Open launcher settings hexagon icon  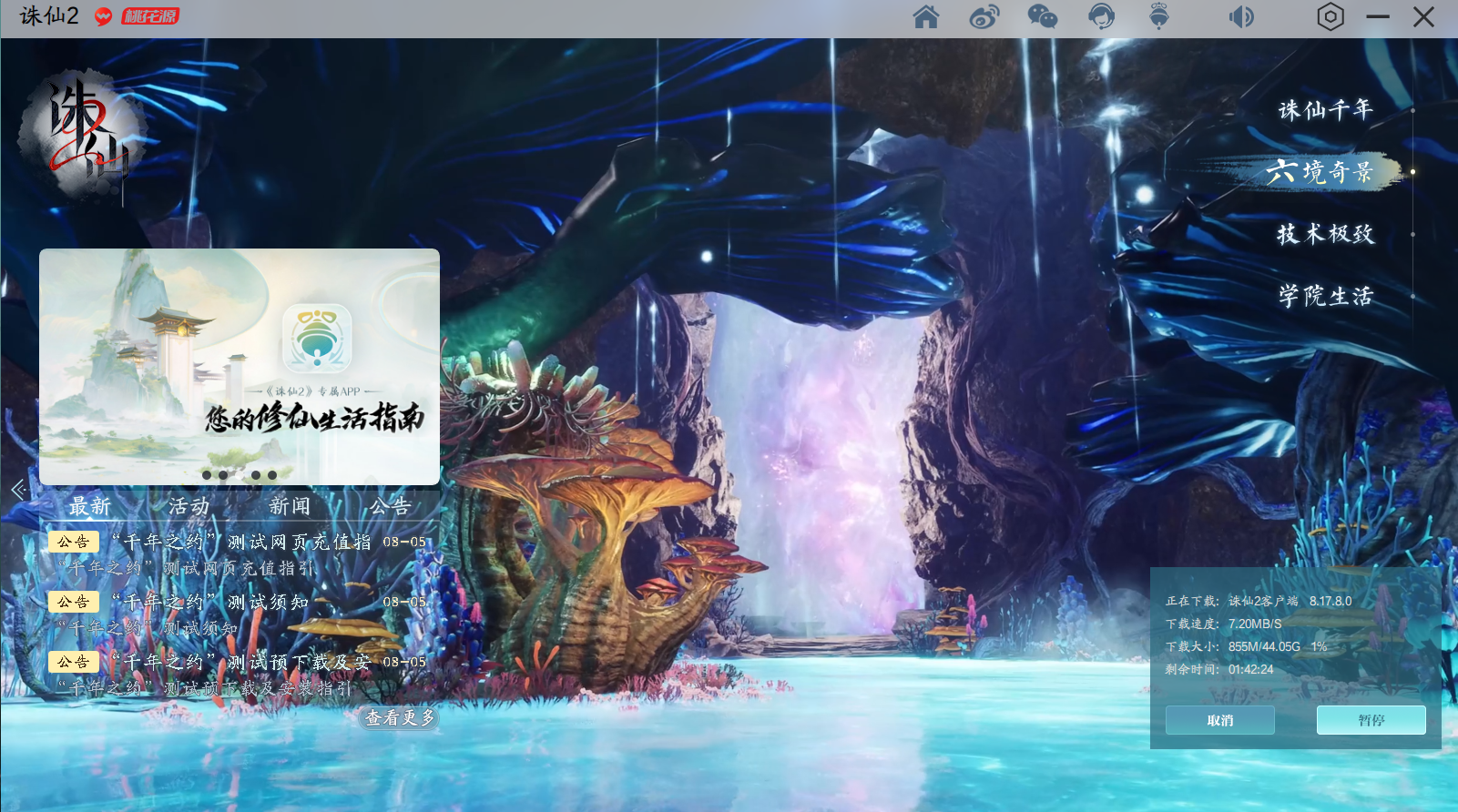coord(1331,17)
